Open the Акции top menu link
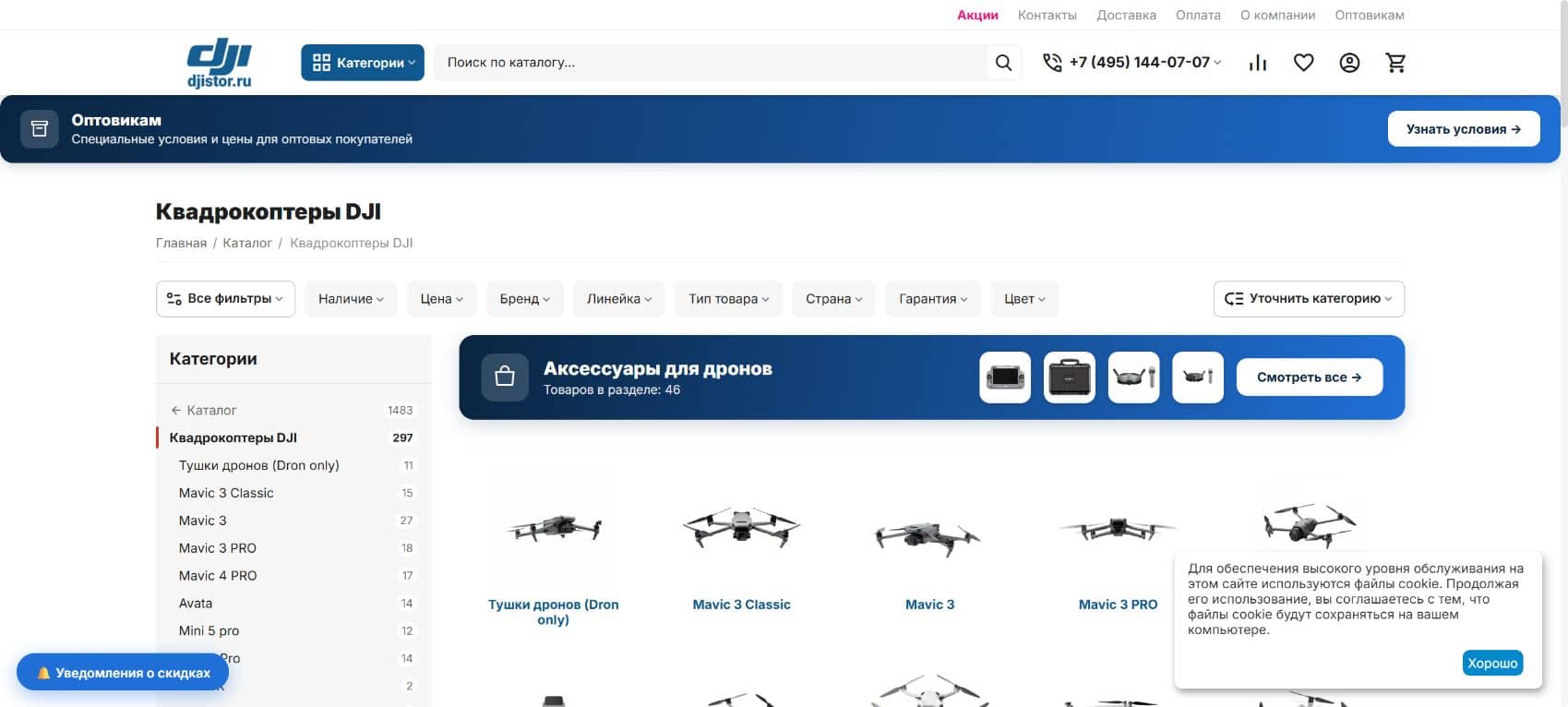 (x=977, y=15)
